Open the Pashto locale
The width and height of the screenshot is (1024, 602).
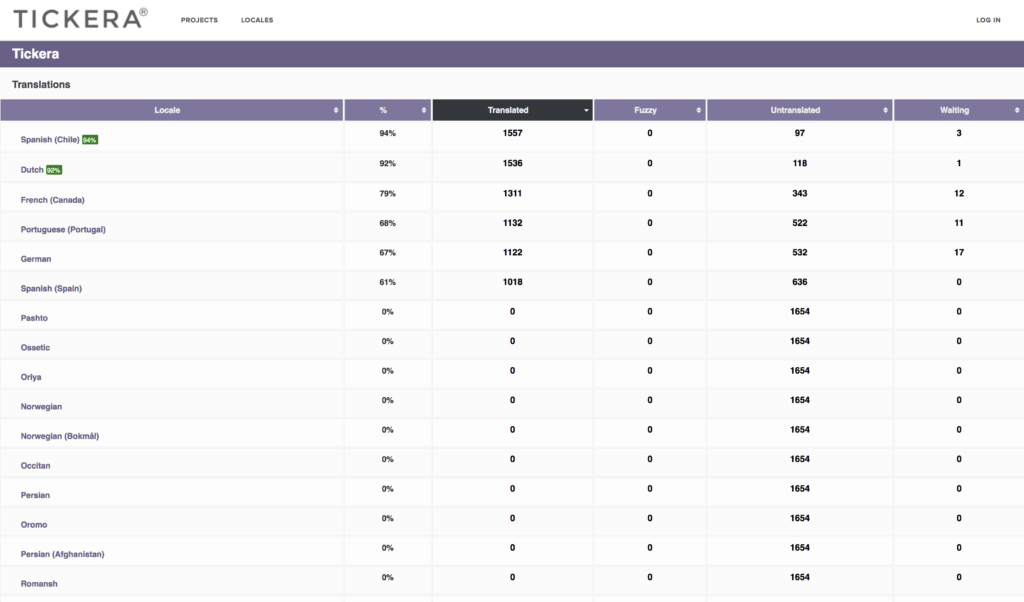pos(34,318)
